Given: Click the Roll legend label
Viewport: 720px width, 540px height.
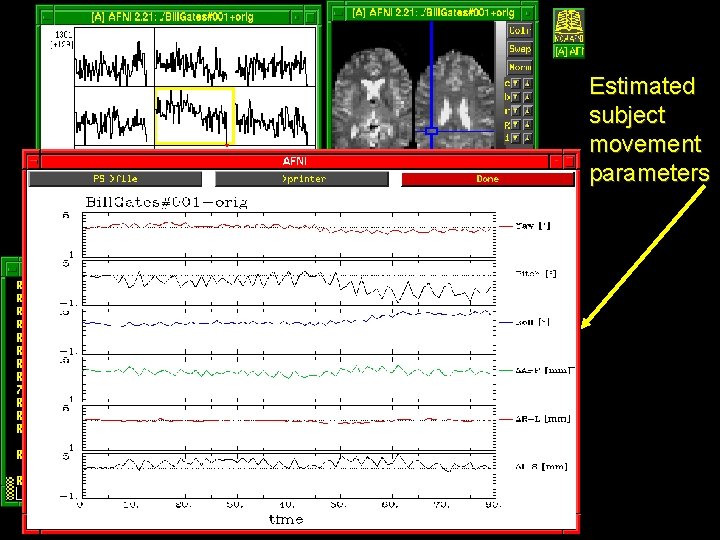Looking at the screenshot, I should (x=533, y=322).
